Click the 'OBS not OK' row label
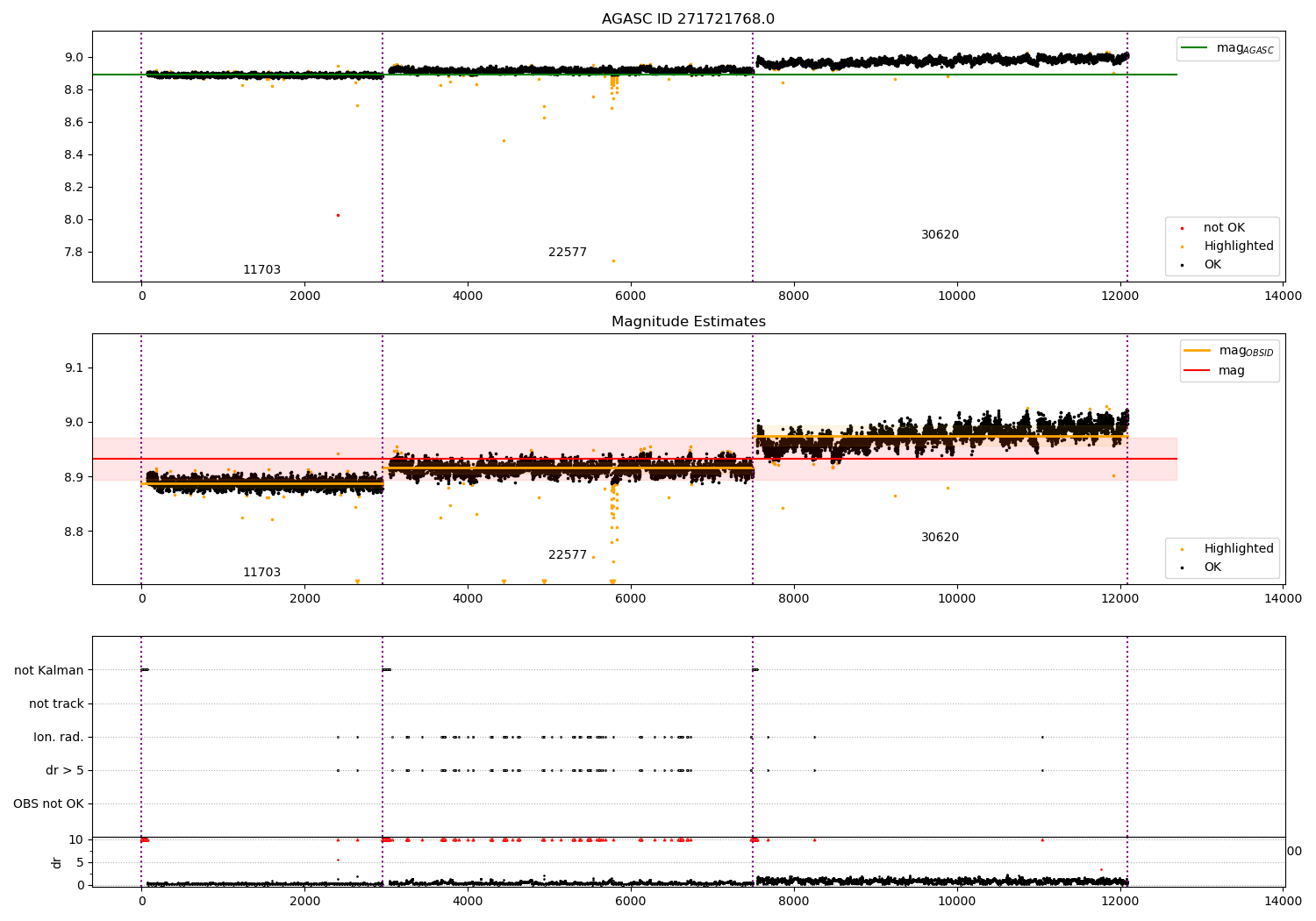This screenshot has width=1316, height=921. point(49,803)
